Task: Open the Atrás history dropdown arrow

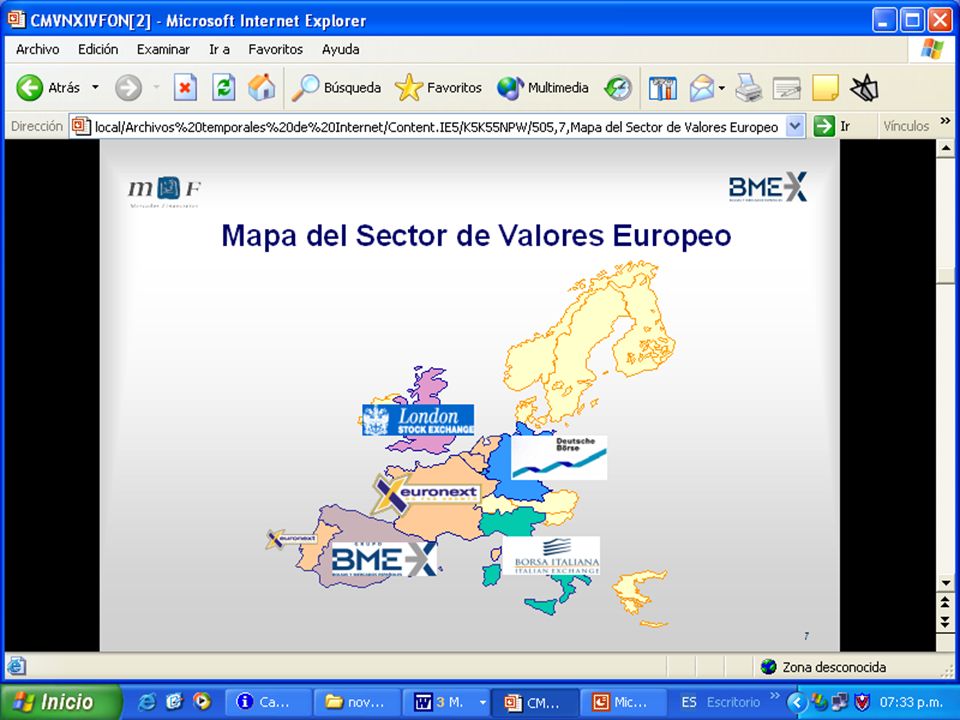Action: (x=96, y=88)
